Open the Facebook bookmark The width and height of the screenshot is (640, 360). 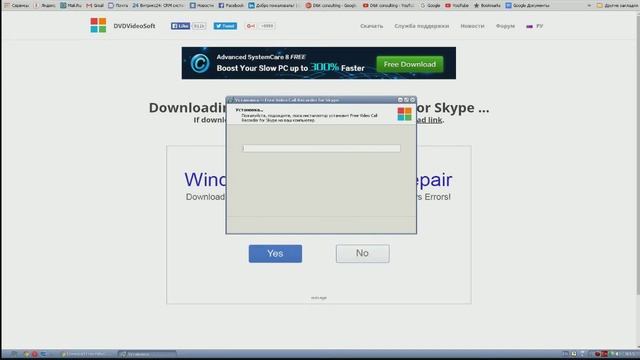tap(231, 5)
